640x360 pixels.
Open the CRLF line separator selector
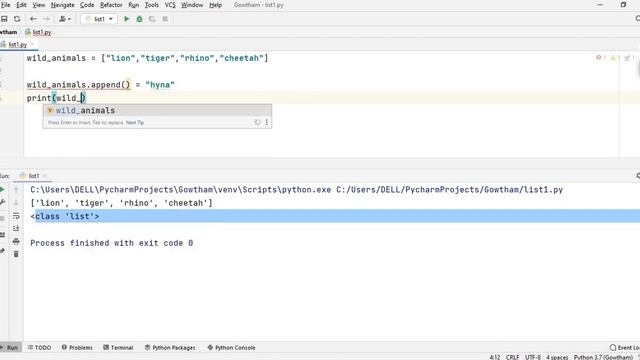513,357
